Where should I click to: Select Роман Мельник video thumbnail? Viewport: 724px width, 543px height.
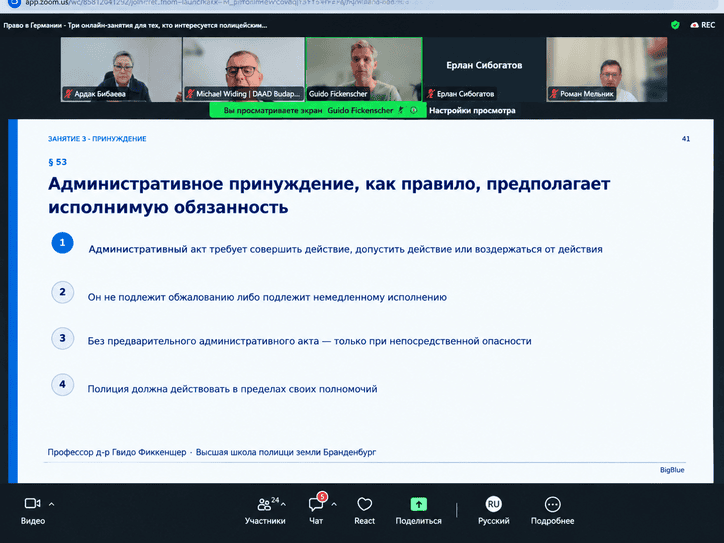click(x=607, y=69)
